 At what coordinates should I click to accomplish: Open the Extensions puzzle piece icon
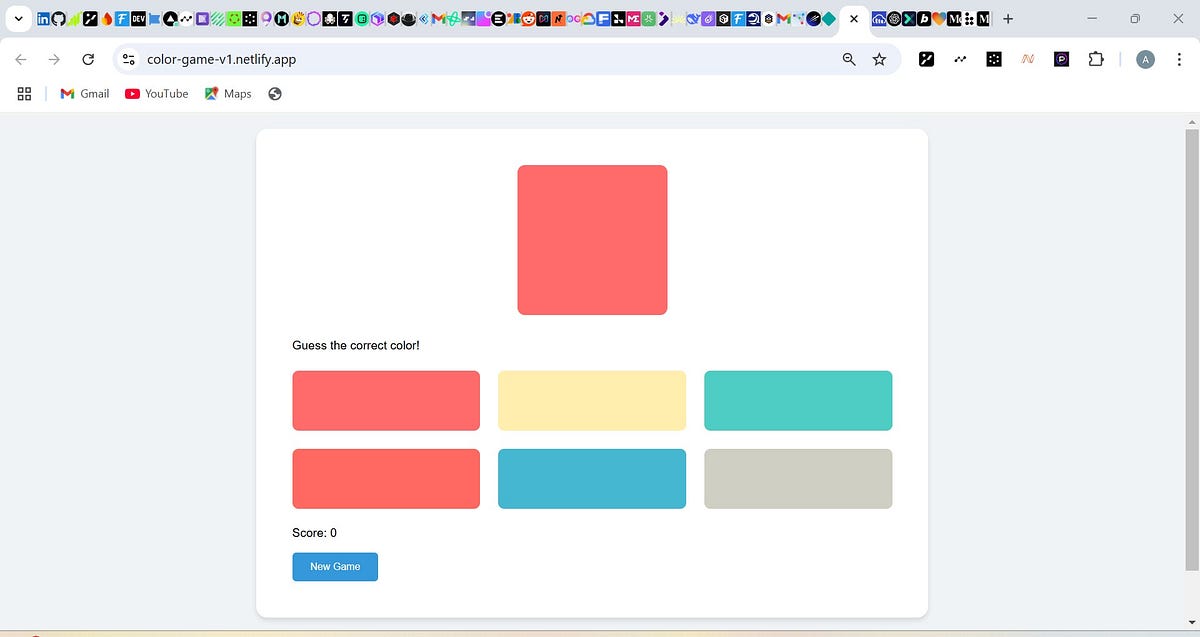tap(1096, 59)
